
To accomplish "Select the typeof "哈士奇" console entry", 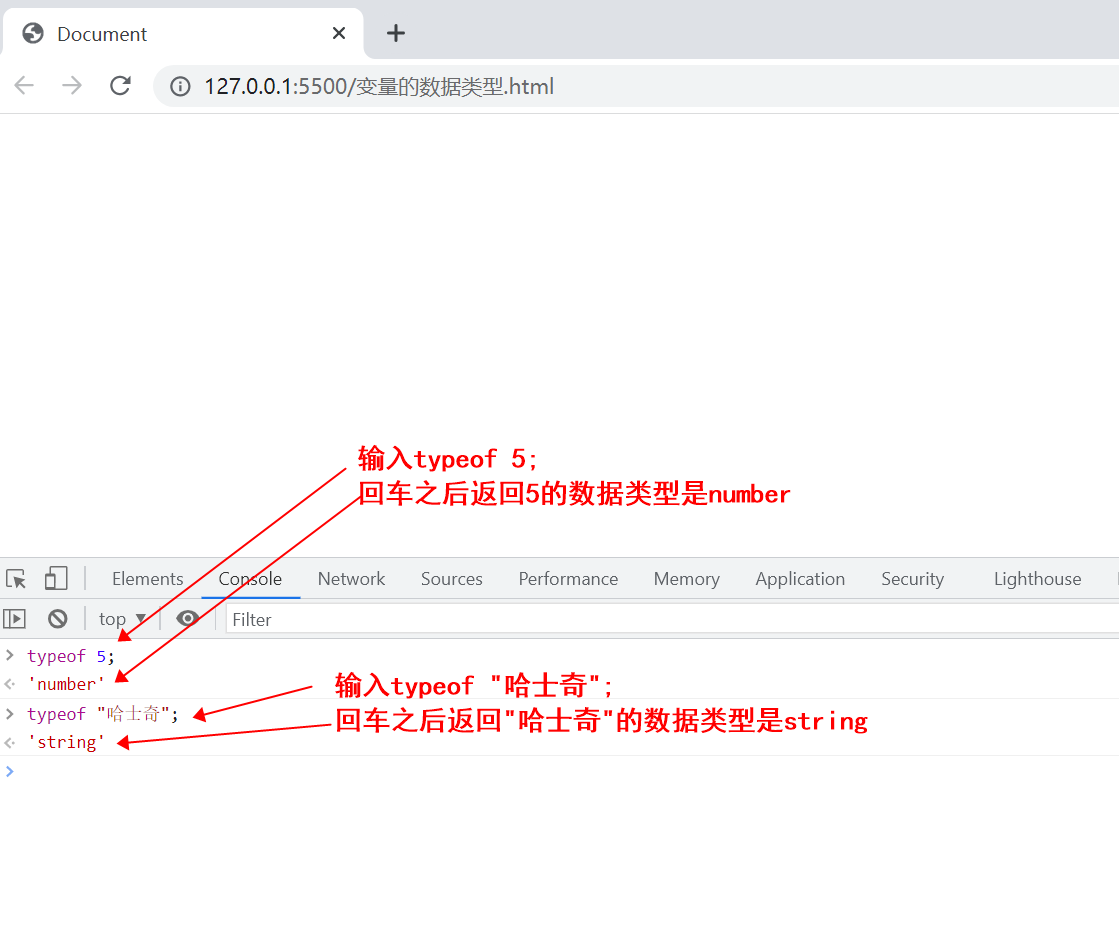I will [103, 714].
